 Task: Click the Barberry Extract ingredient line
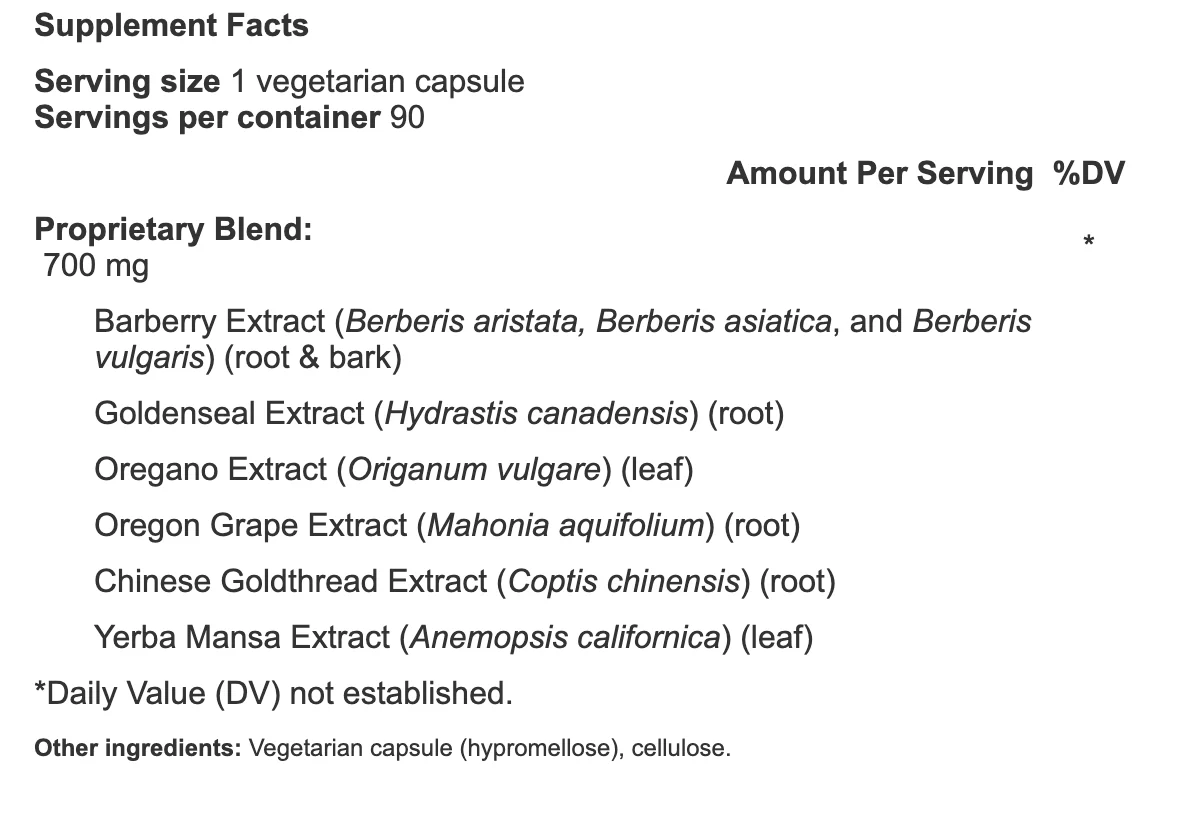(x=563, y=339)
